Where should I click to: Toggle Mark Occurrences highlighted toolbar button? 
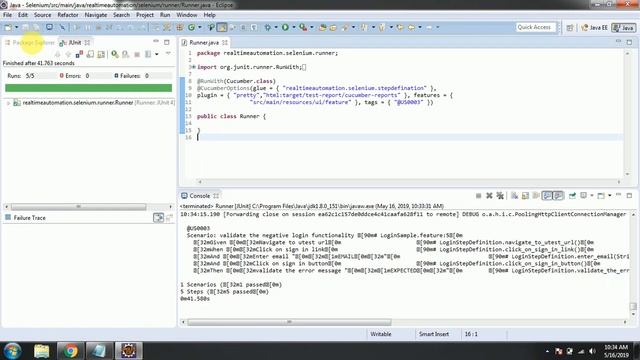222,27
